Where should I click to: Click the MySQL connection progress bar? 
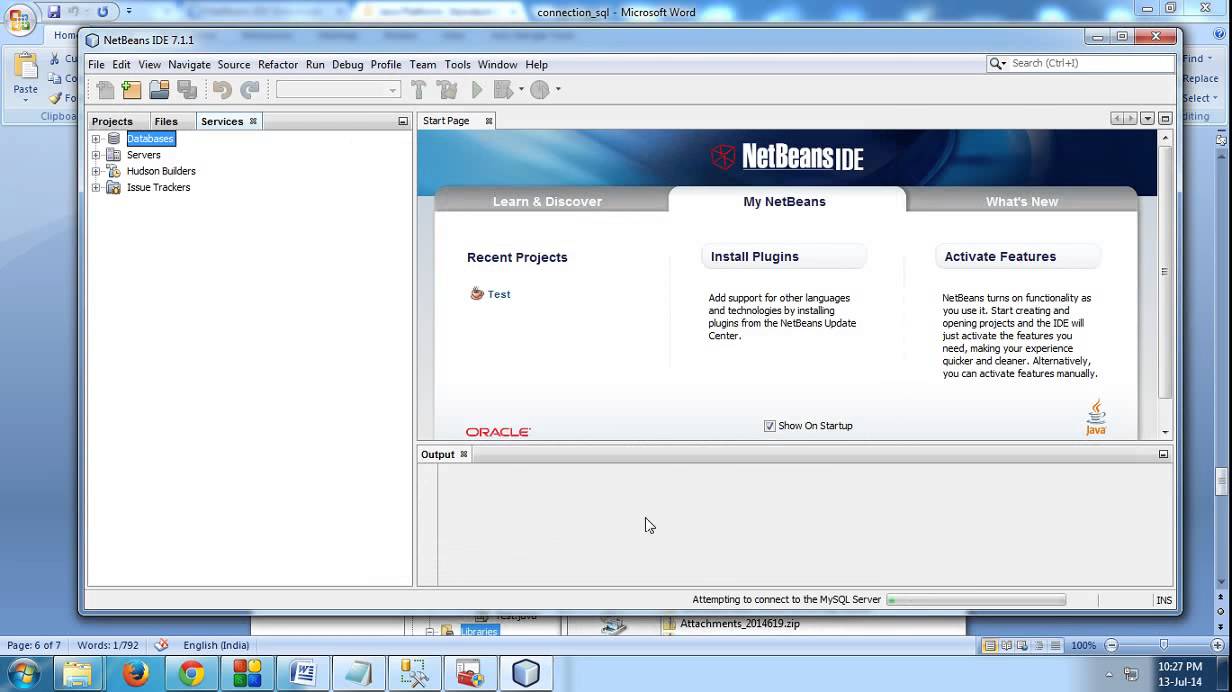click(976, 600)
